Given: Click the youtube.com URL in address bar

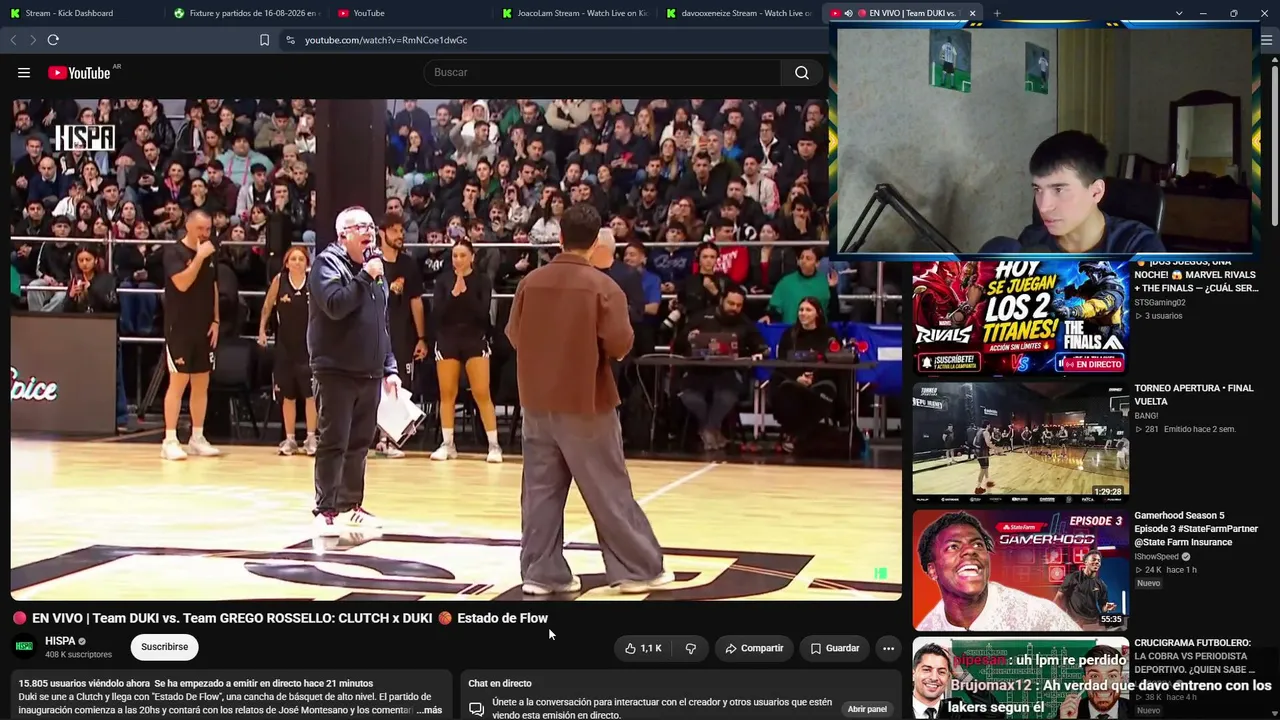Looking at the screenshot, I should 386,40.
